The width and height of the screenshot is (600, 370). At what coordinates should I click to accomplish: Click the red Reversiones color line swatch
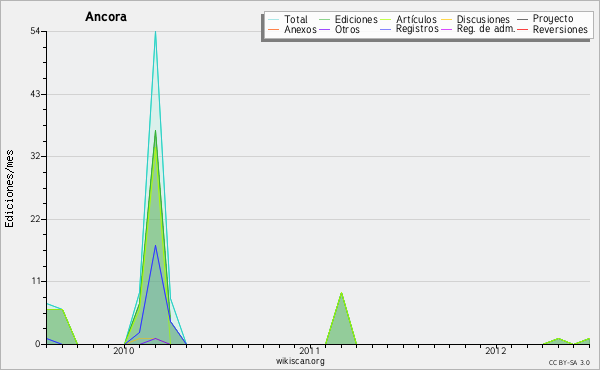523,29
